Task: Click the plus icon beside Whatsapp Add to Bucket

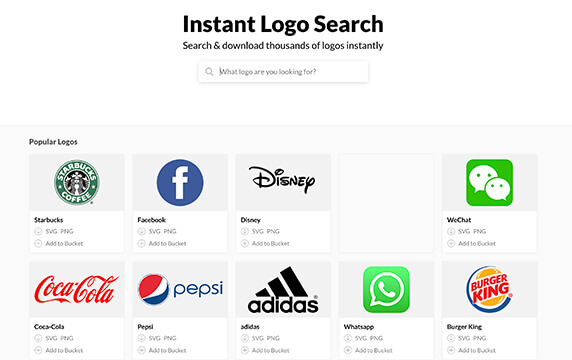Action: point(348,350)
